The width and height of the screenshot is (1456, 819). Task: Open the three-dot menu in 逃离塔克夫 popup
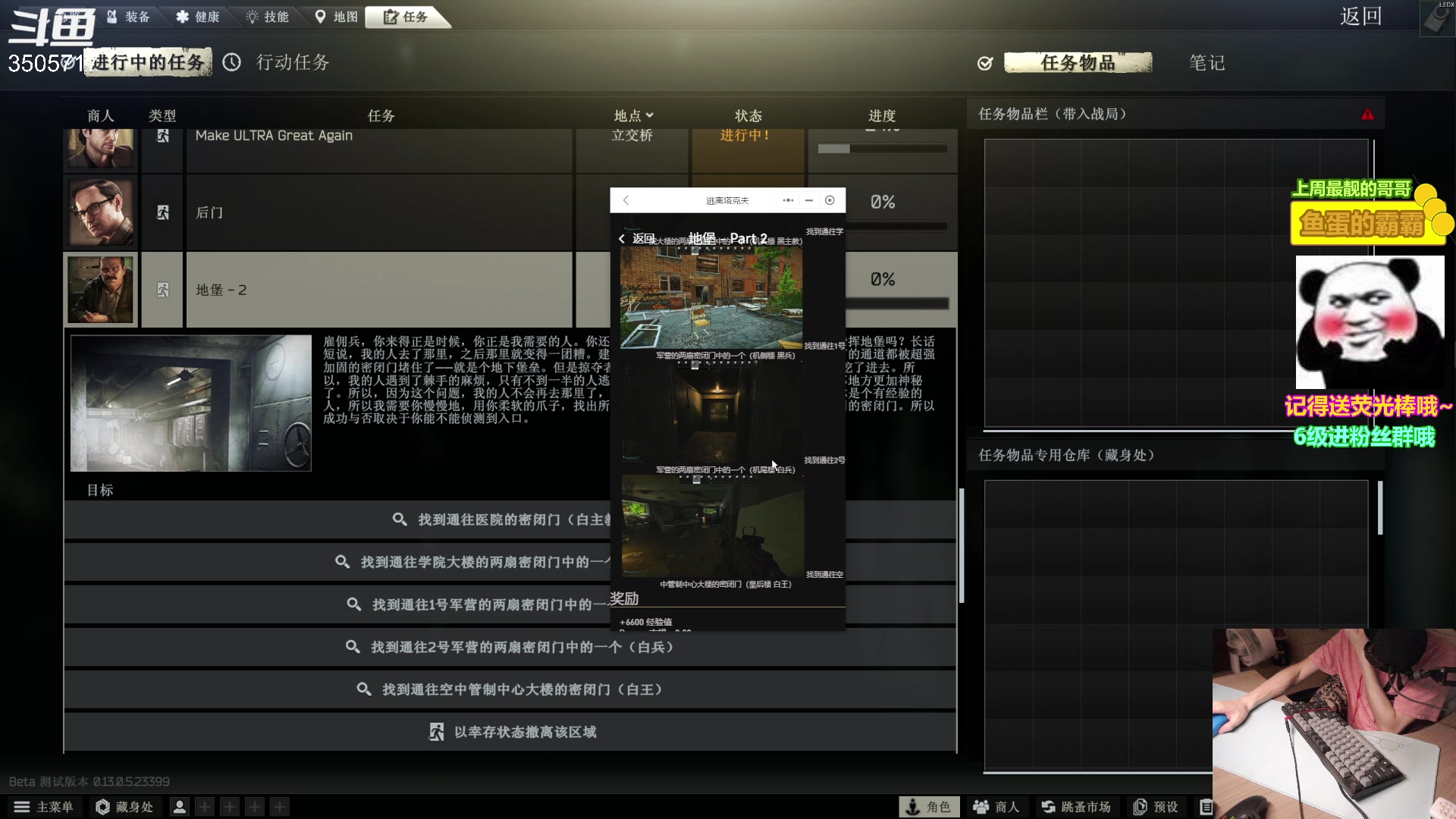pyautogui.click(x=788, y=200)
